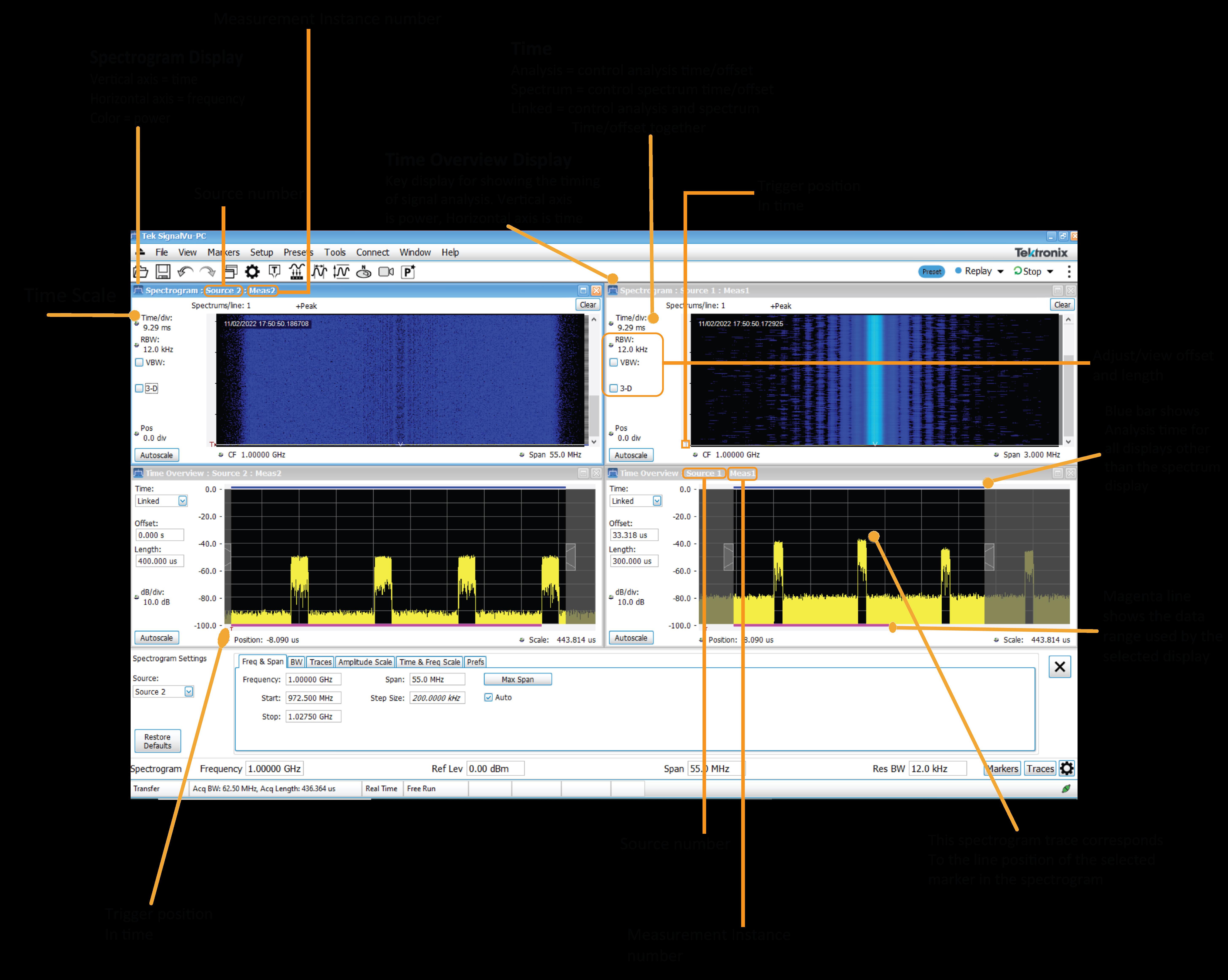Viewport: 1228px width, 980px height.
Task: Click the gear icon beside Traces button
Action: point(1067,768)
